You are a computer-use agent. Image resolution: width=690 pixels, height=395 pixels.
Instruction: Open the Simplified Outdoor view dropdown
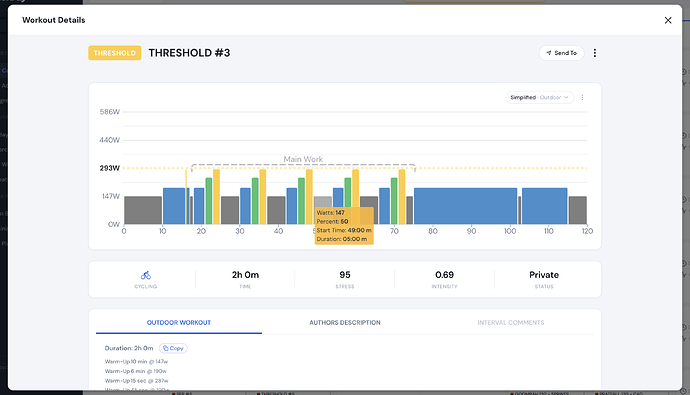[540, 97]
